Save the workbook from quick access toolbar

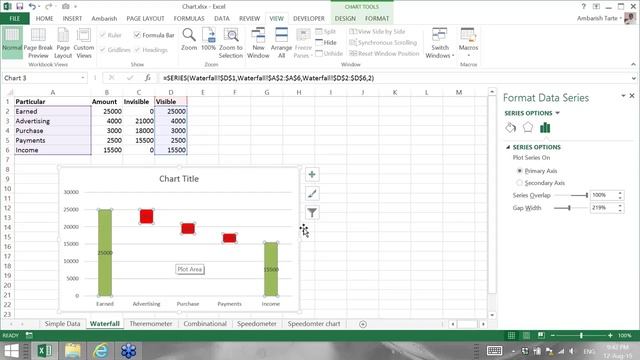20,7
